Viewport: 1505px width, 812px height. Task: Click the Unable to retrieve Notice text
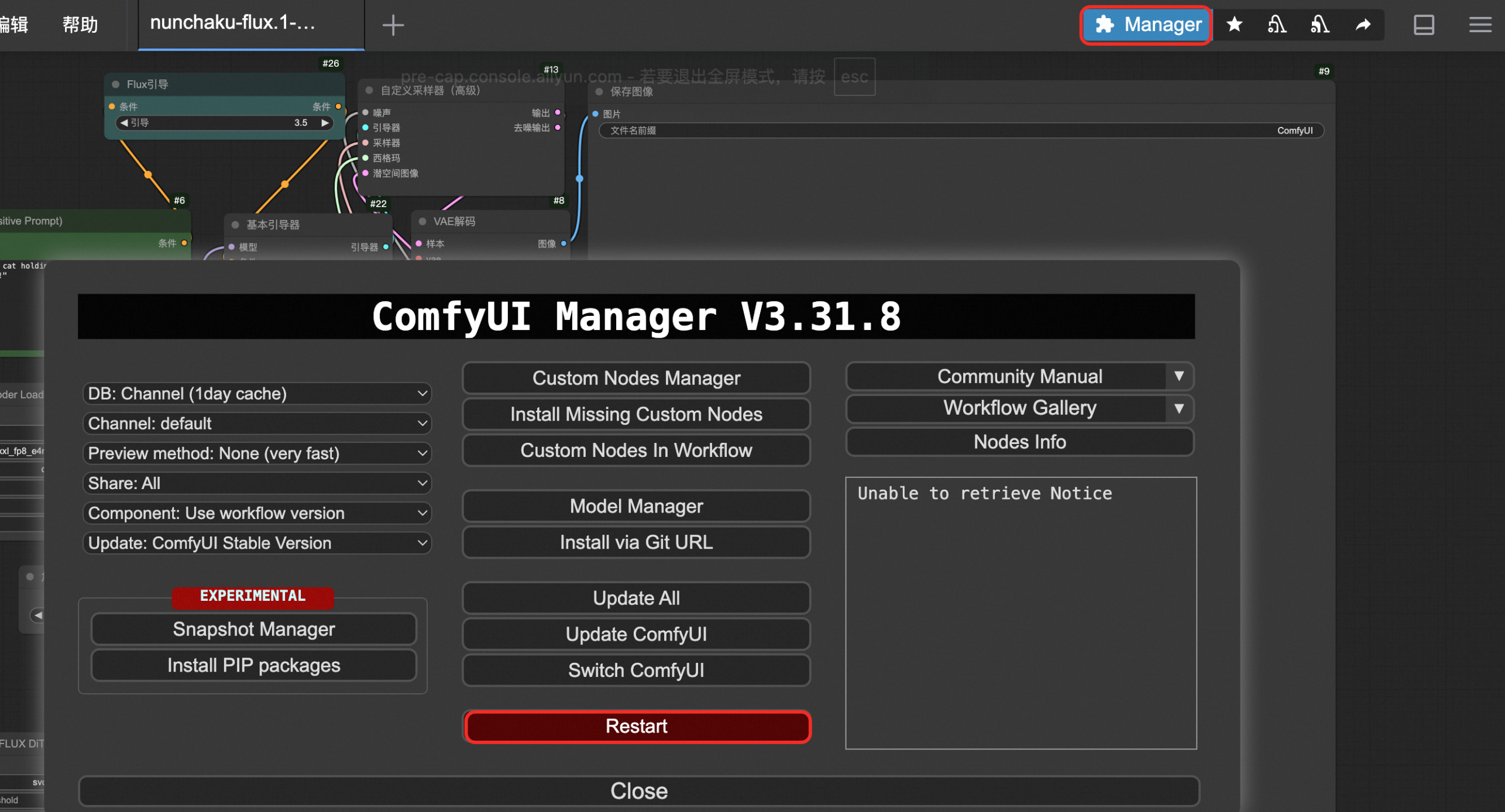tap(984, 493)
